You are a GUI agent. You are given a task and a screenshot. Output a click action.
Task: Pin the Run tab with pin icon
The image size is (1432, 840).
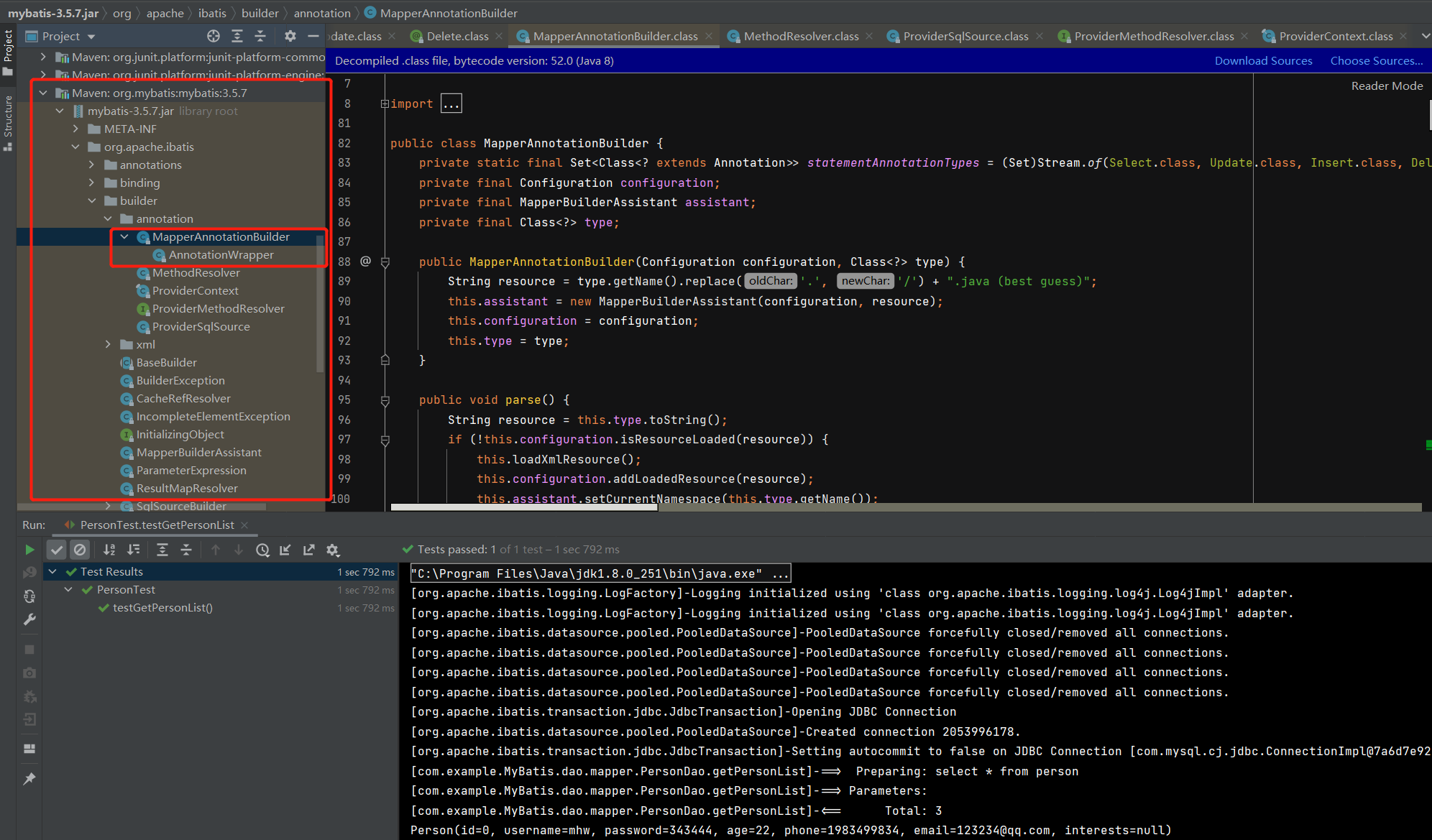pos(29,779)
